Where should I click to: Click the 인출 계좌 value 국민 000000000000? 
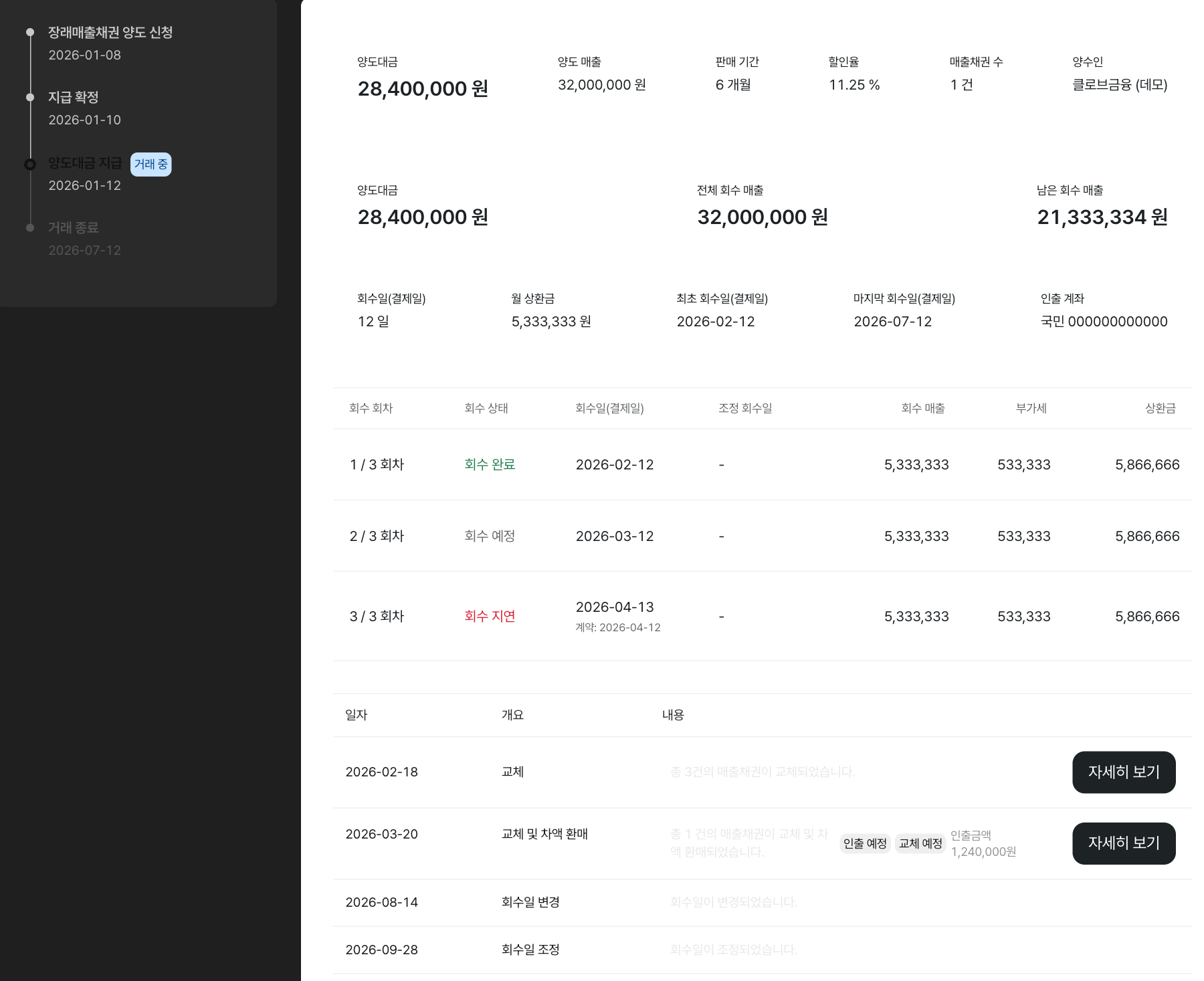point(1104,322)
